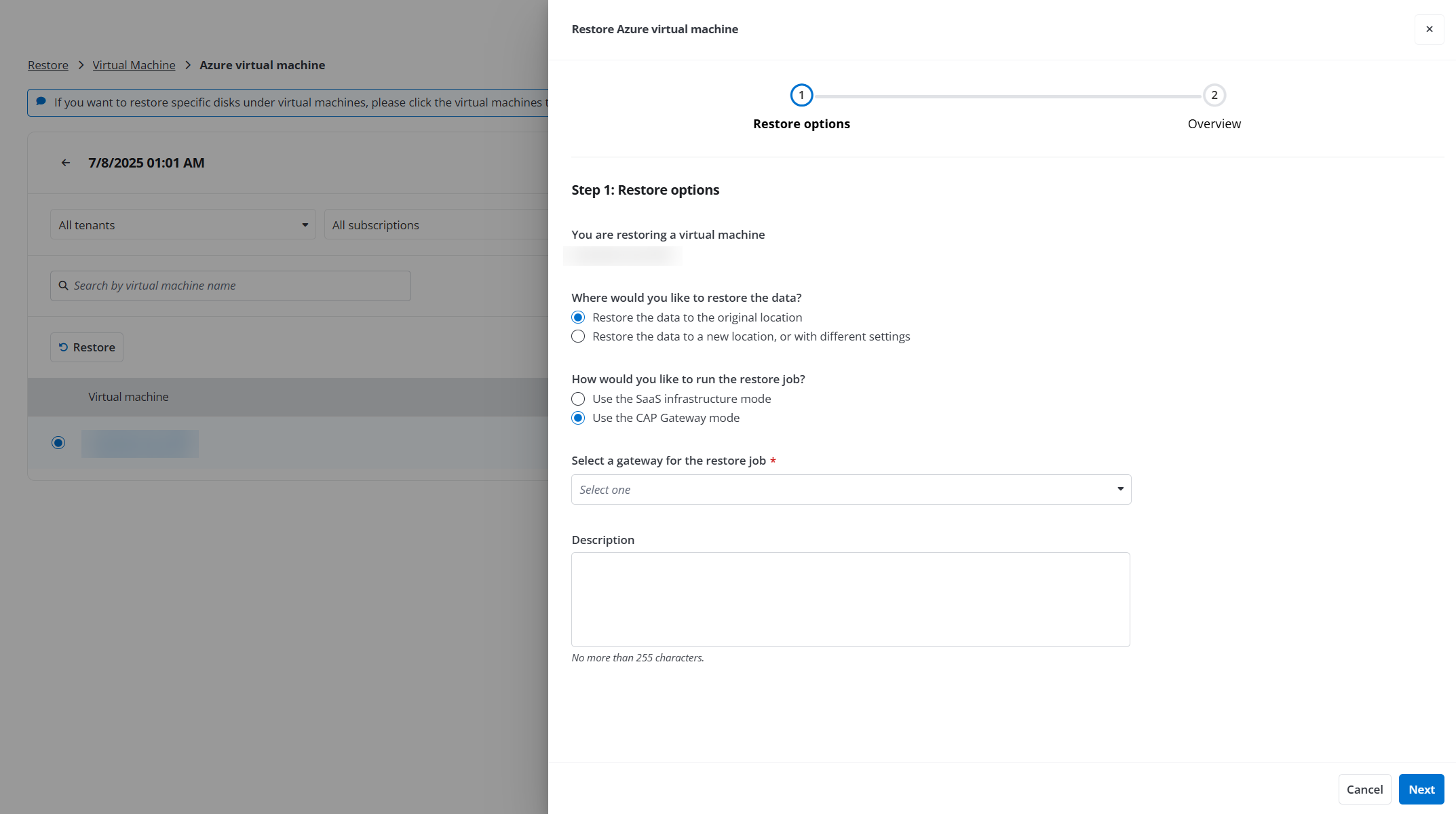1456x814 pixels.
Task: Click the X icon to close the panel
Action: [x=1429, y=29]
